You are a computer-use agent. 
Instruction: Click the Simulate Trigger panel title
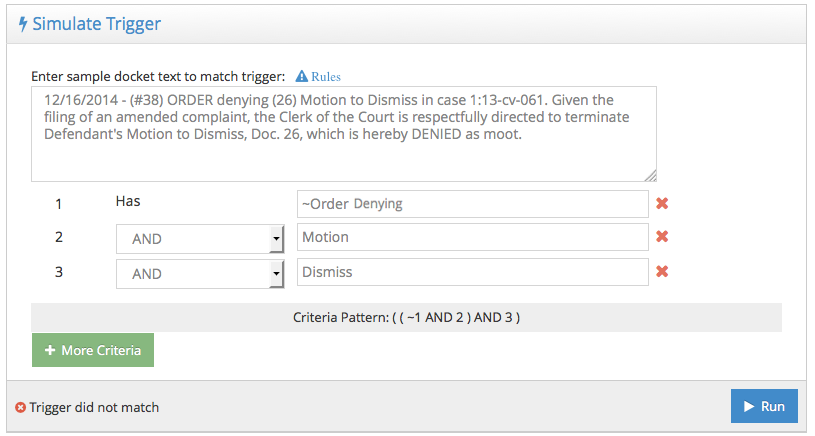[x=96, y=24]
